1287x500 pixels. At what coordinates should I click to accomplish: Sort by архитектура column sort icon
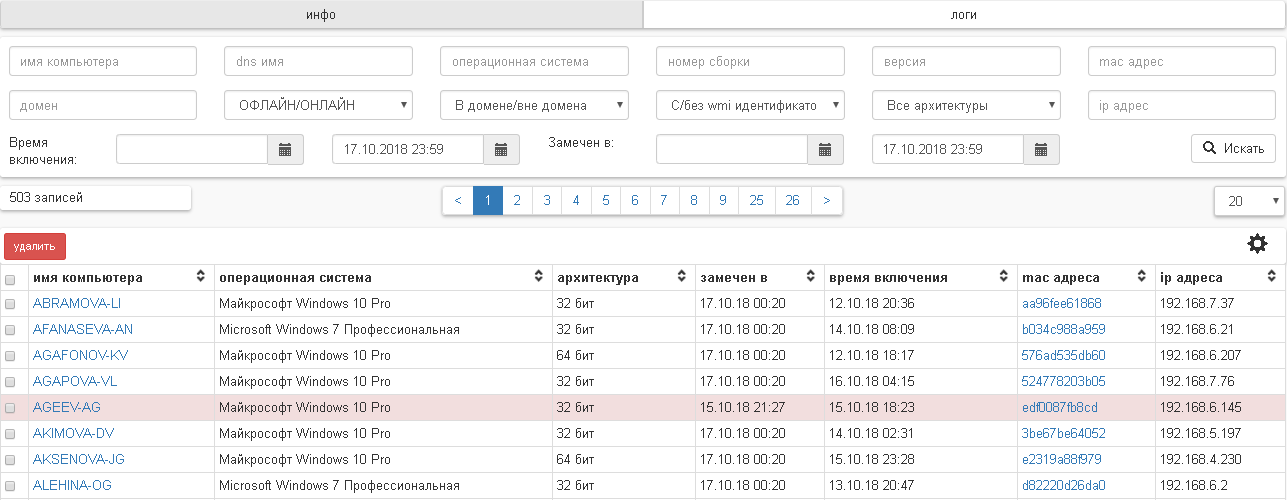(682, 277)
